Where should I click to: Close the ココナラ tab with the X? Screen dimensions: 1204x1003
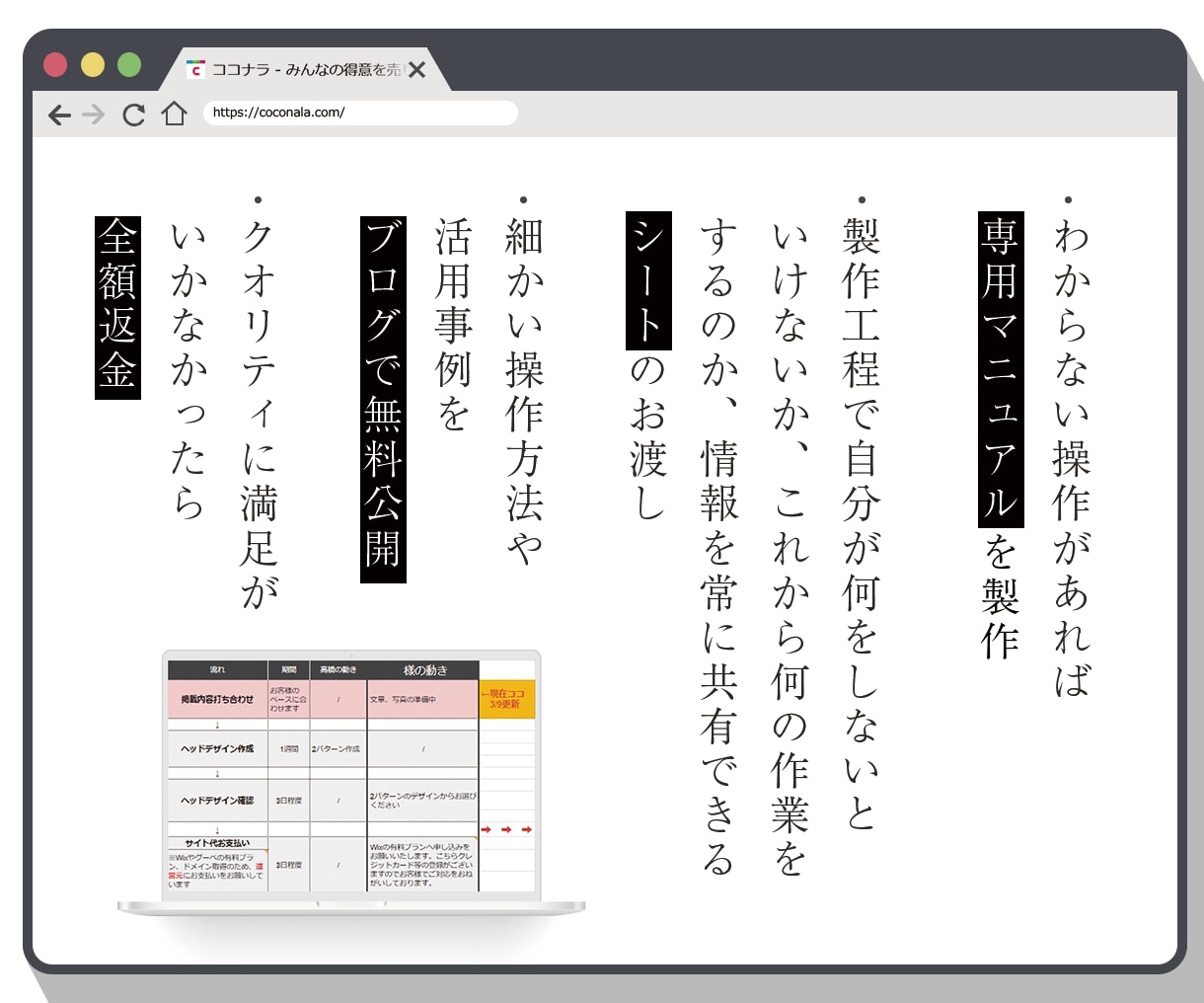click(x=416, y=69)
